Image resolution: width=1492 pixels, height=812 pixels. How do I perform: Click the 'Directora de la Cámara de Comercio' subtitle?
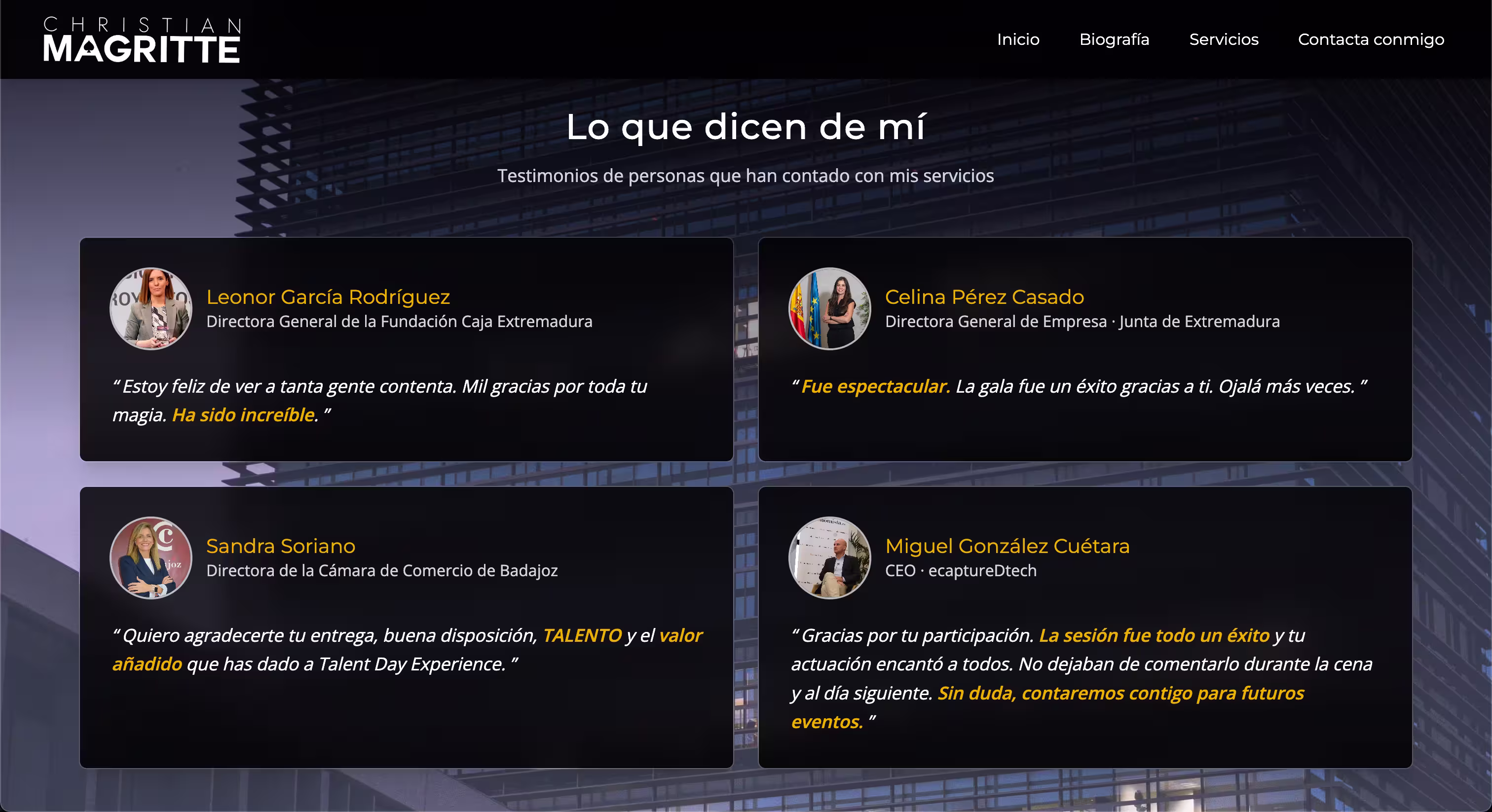[382, 570]
